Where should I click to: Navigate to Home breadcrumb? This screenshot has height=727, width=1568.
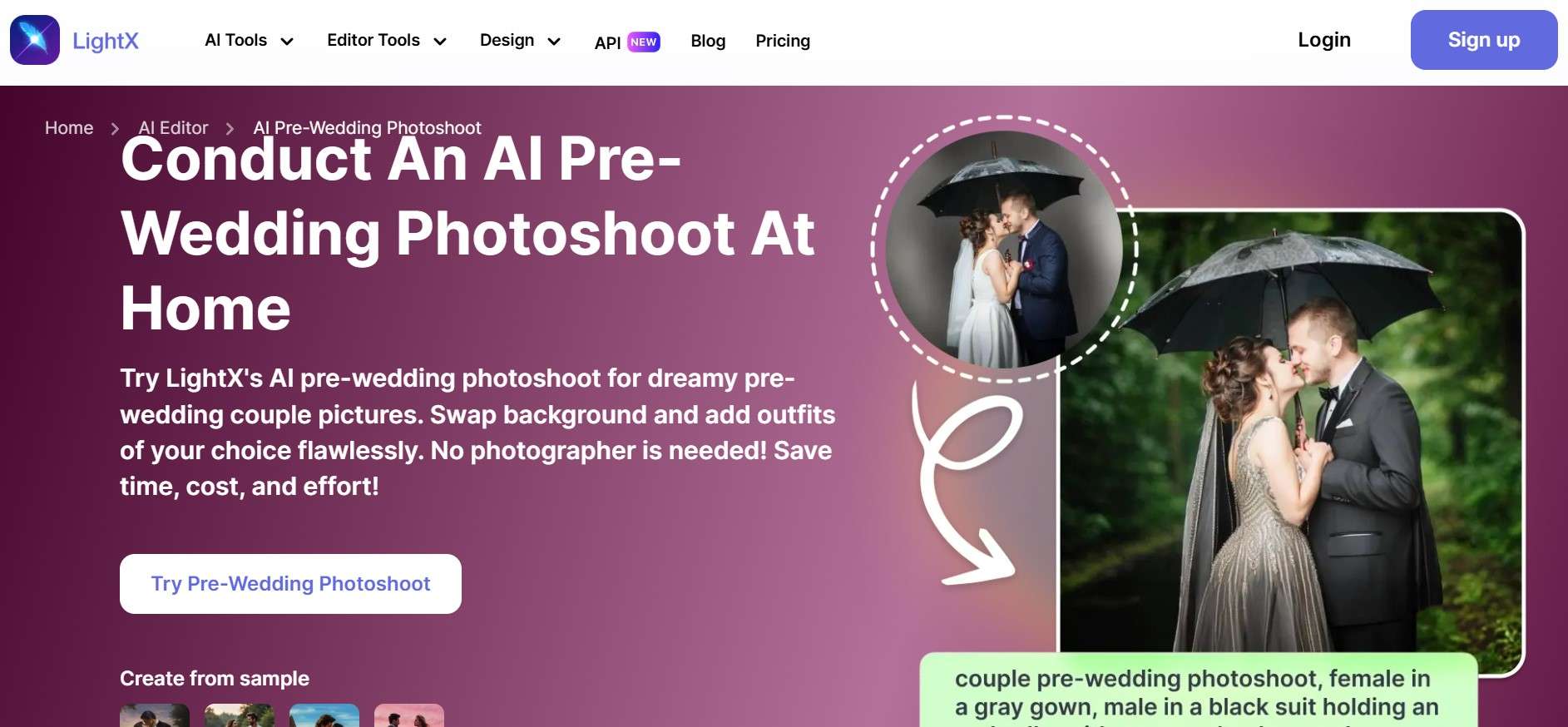[69, 128]
